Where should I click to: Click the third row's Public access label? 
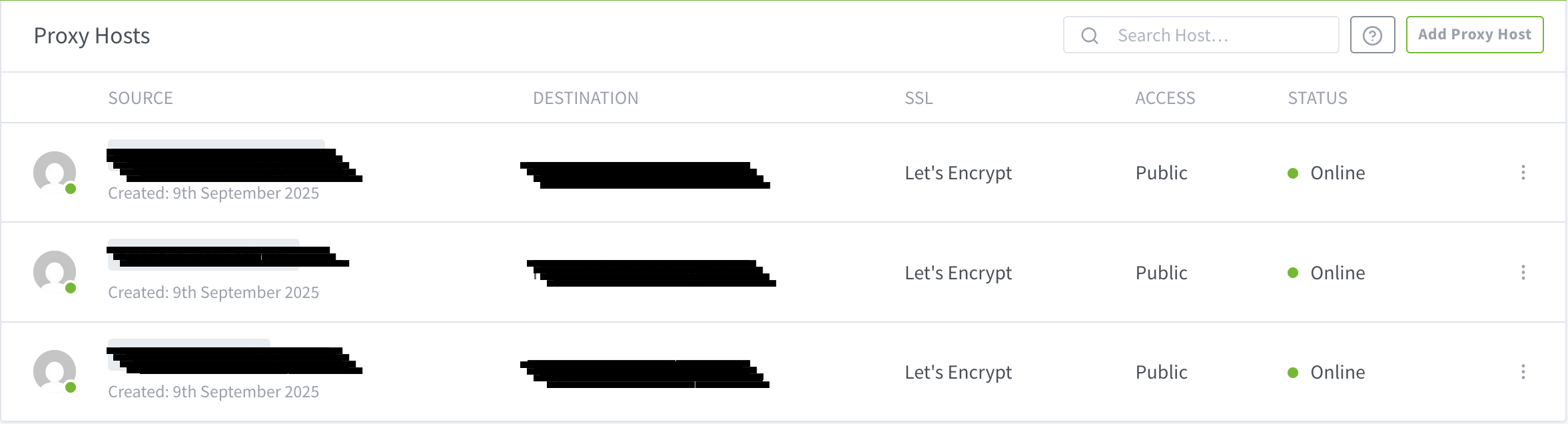1161,372
